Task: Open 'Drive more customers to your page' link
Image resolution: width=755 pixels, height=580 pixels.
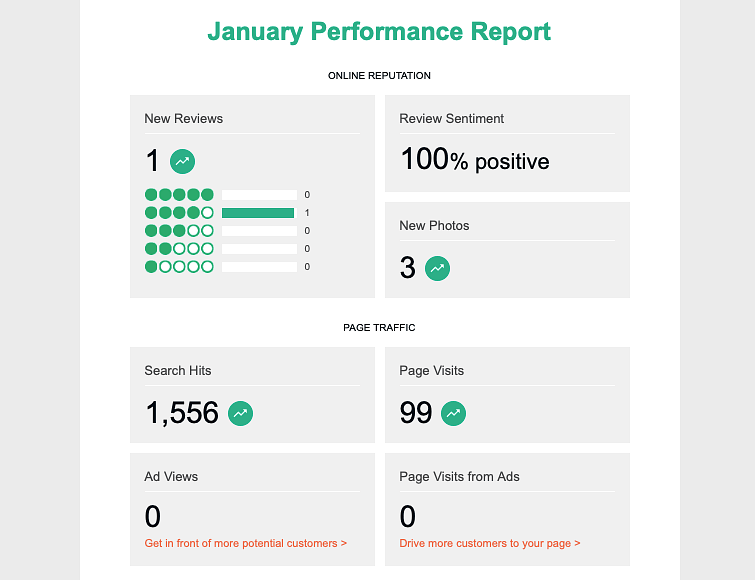Action: pos(489,544)
